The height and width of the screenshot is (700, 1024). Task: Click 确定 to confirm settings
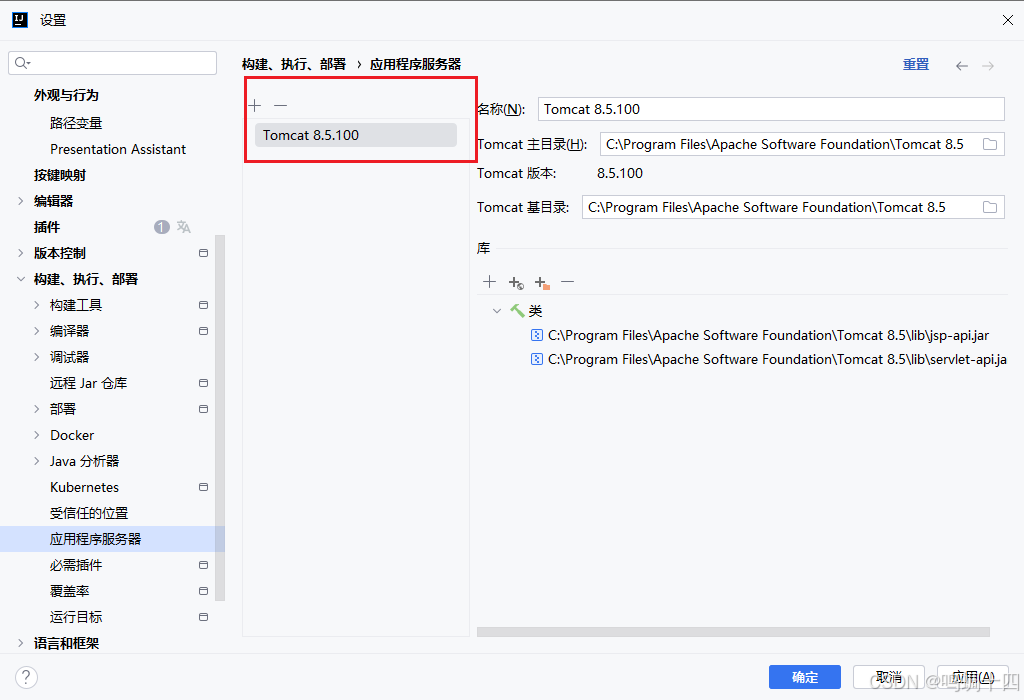[x=805, y=677]
